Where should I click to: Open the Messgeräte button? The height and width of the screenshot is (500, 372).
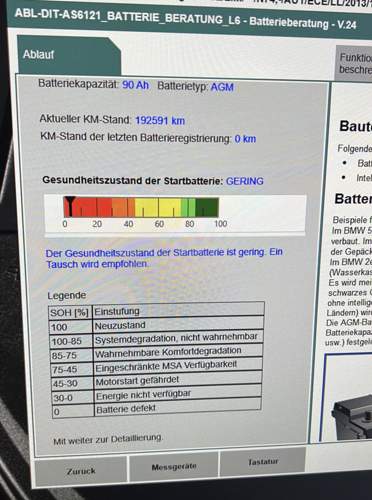174,467
